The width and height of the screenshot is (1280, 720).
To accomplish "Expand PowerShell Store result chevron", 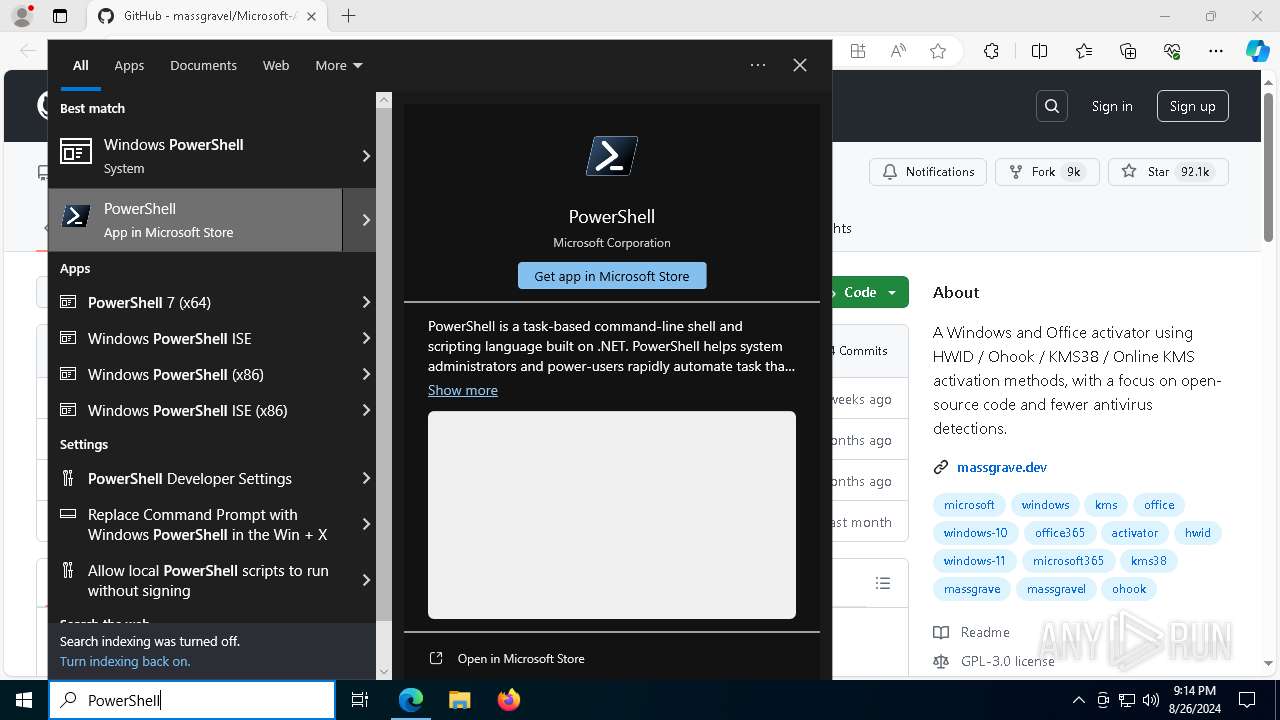I will [366, 220].
